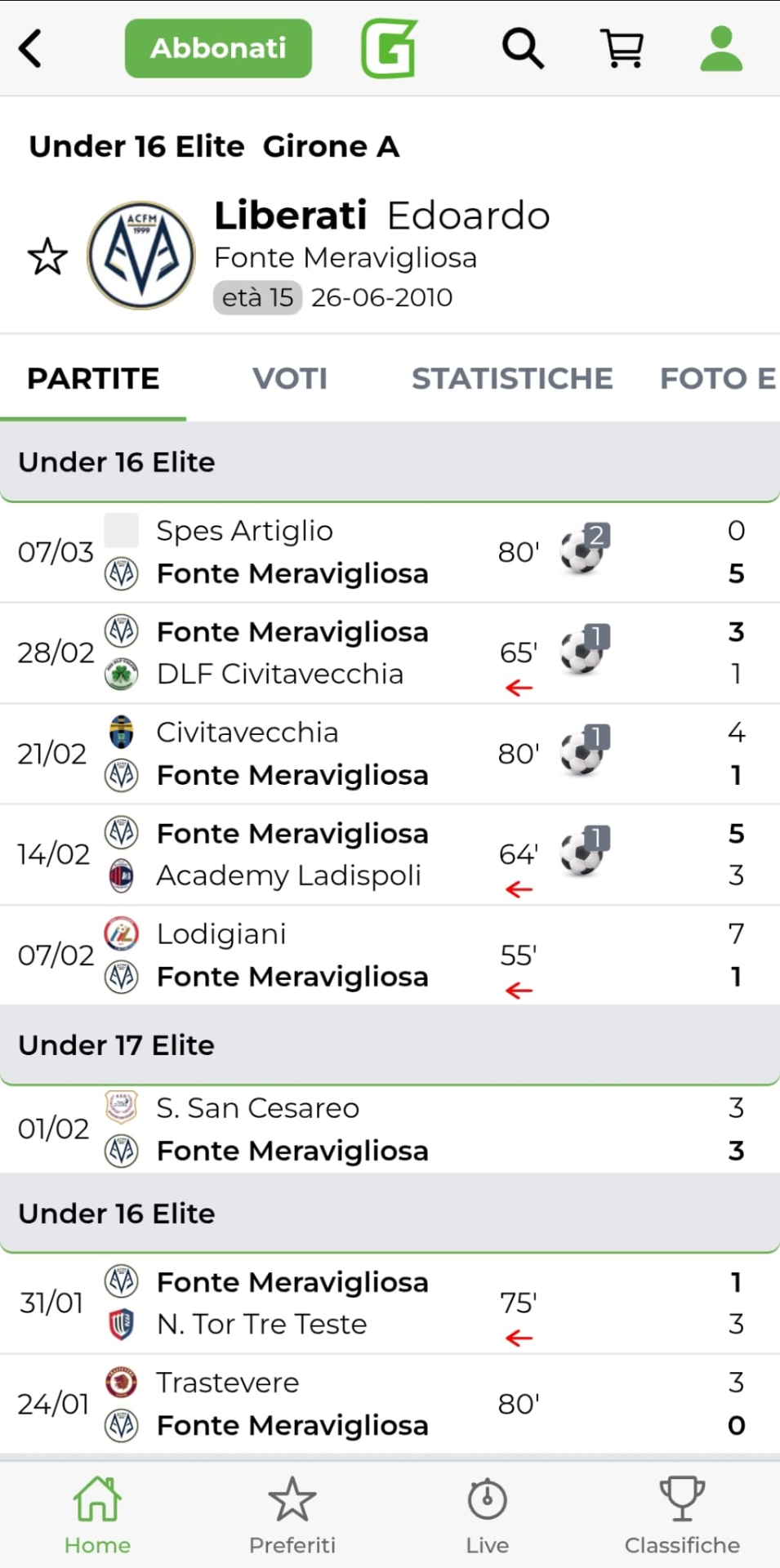This screenshot has width=780, height=1568.
Task: Open the shopping cart
Action: pyautogui.click(x=622, y=48)
